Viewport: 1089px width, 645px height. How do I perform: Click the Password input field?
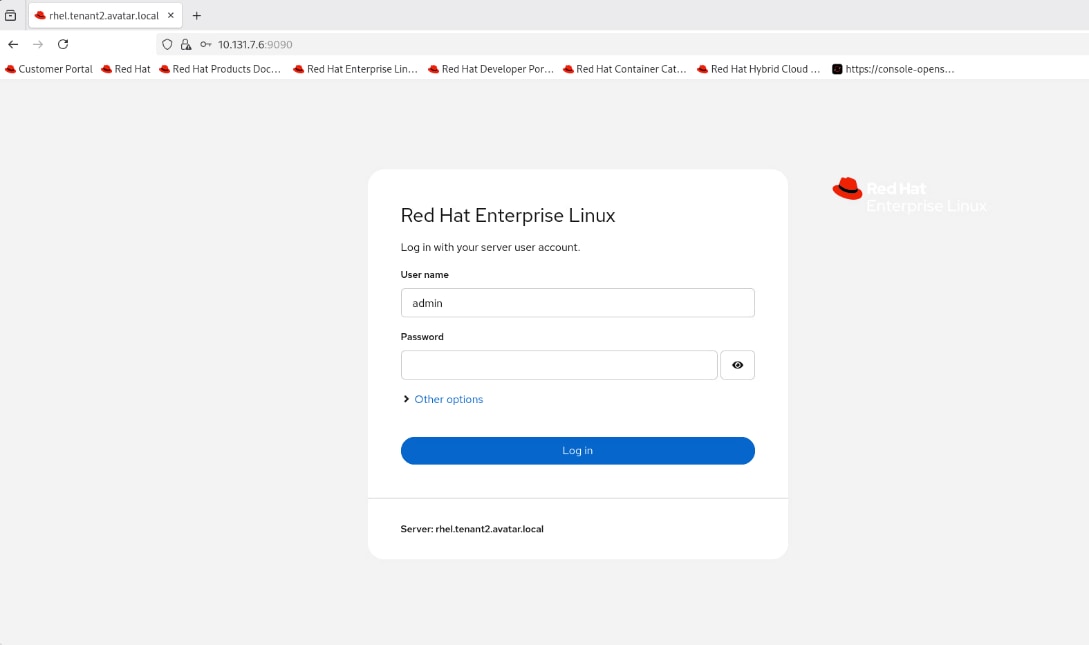click(558, 365)
